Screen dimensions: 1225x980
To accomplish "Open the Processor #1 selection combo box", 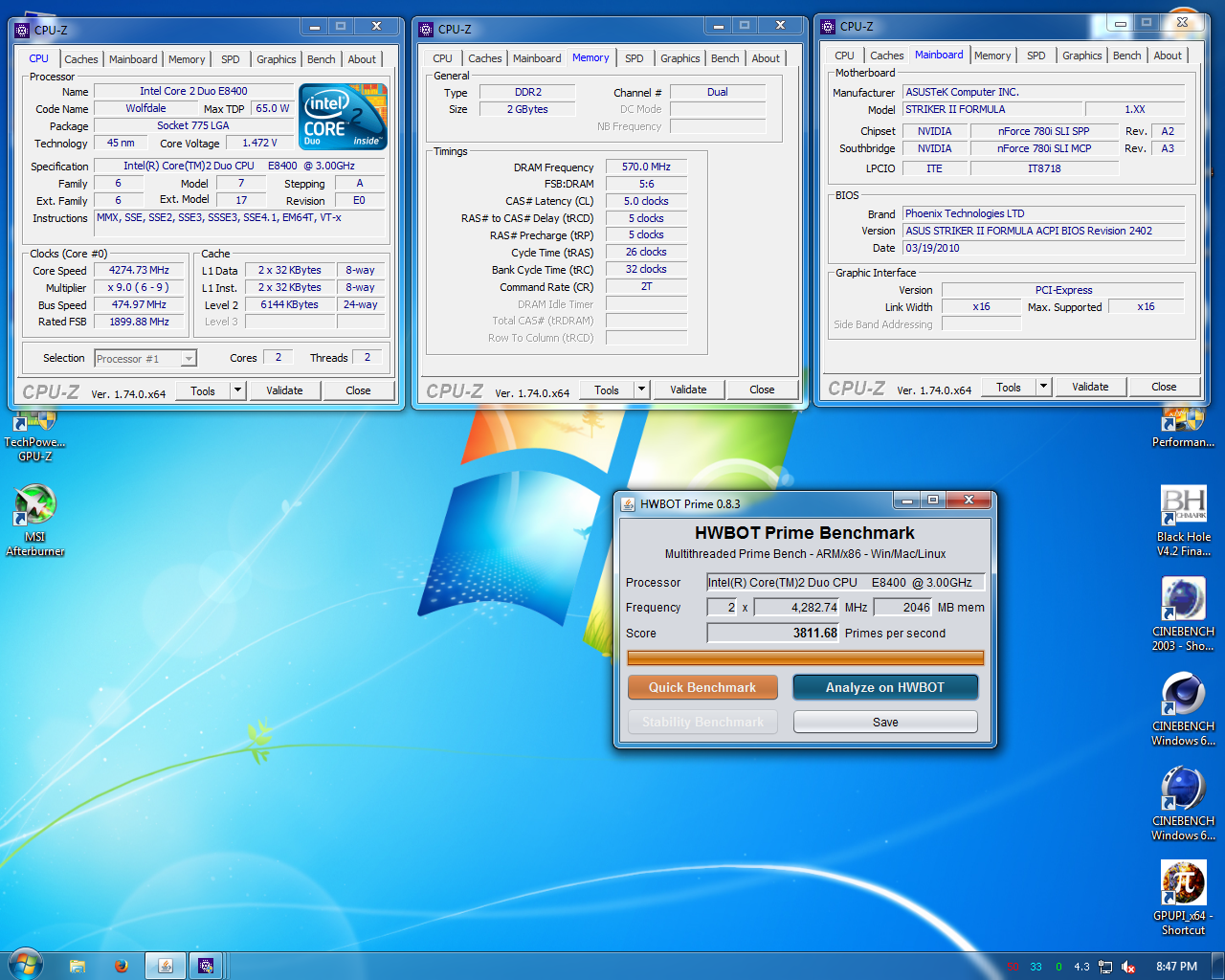I will pos(145,358).
